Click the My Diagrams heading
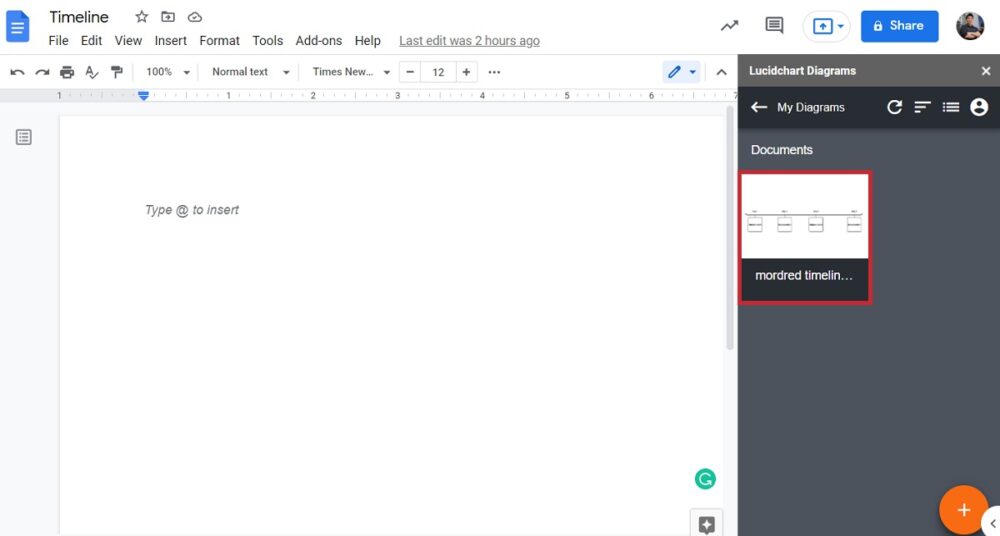The width and height of the screenshot is (1000, 536). pos(811,107)
